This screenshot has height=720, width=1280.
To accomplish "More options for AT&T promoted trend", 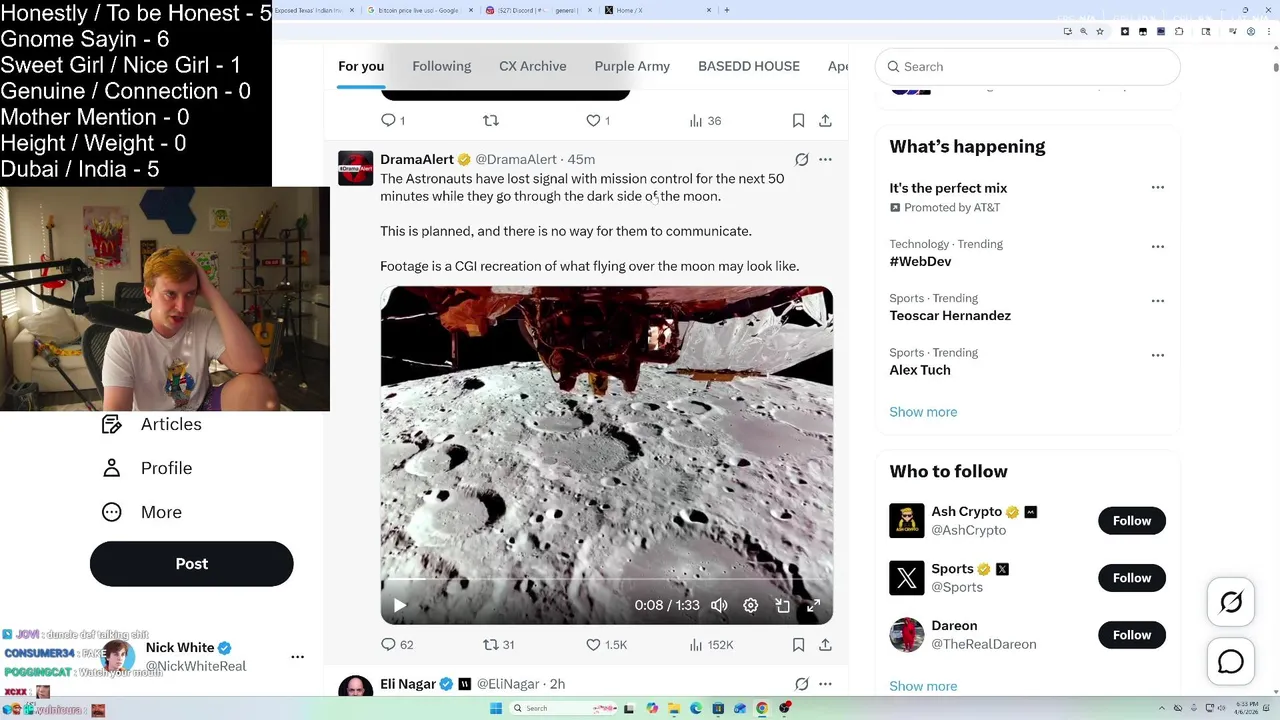I will 1157,187.
